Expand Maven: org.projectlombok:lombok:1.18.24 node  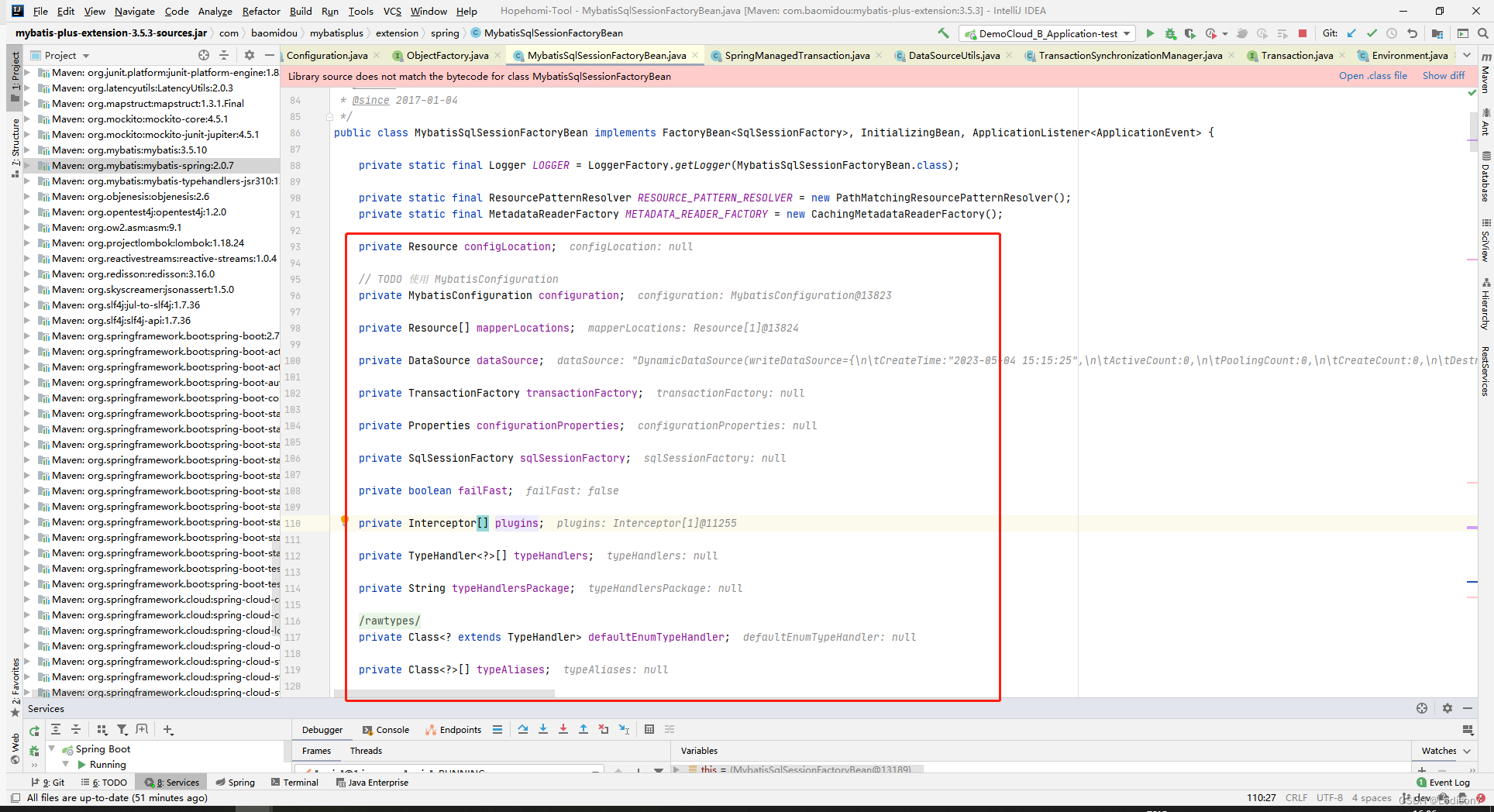27,243
